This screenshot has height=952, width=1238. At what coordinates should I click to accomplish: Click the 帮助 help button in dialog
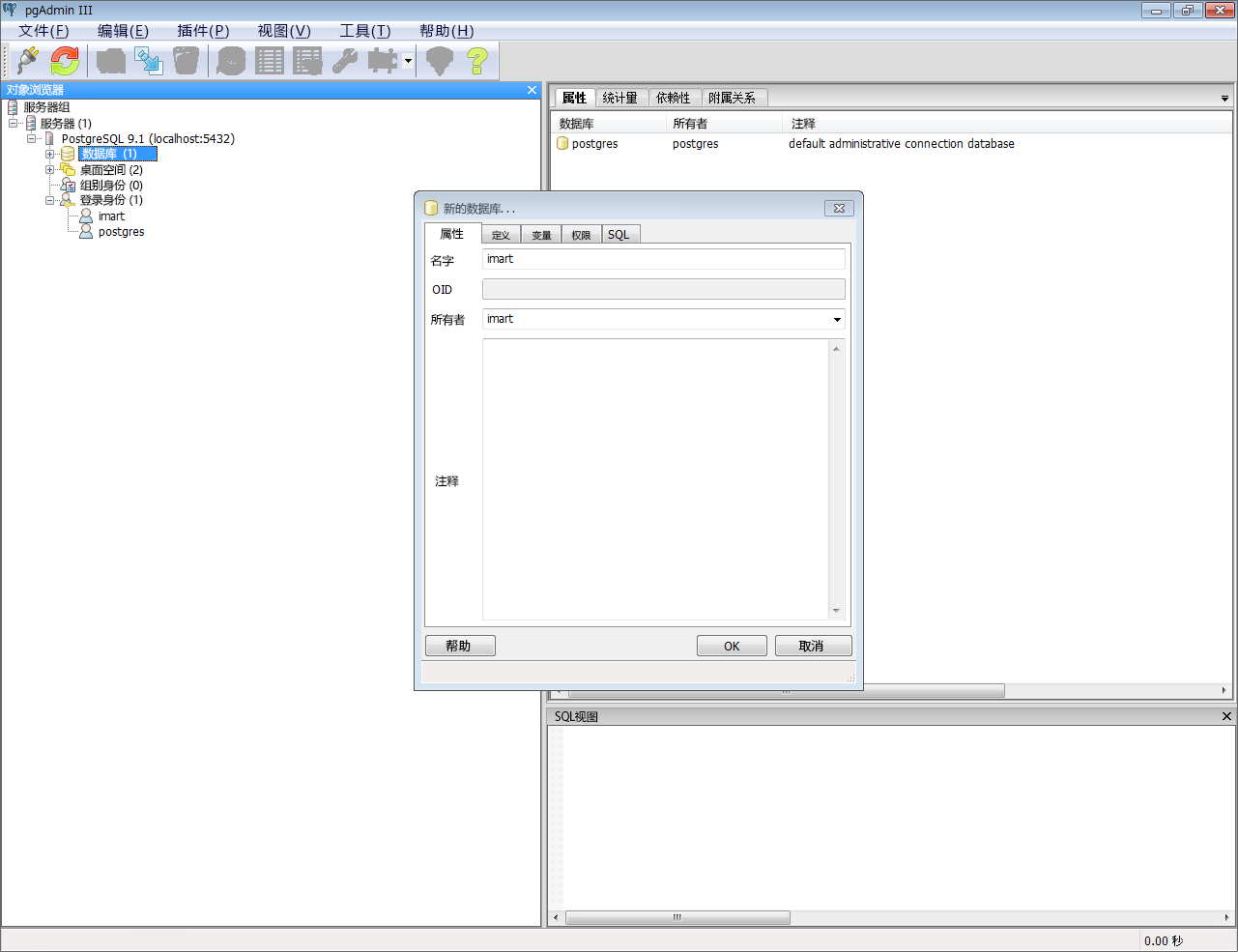(x=459, y=646)
